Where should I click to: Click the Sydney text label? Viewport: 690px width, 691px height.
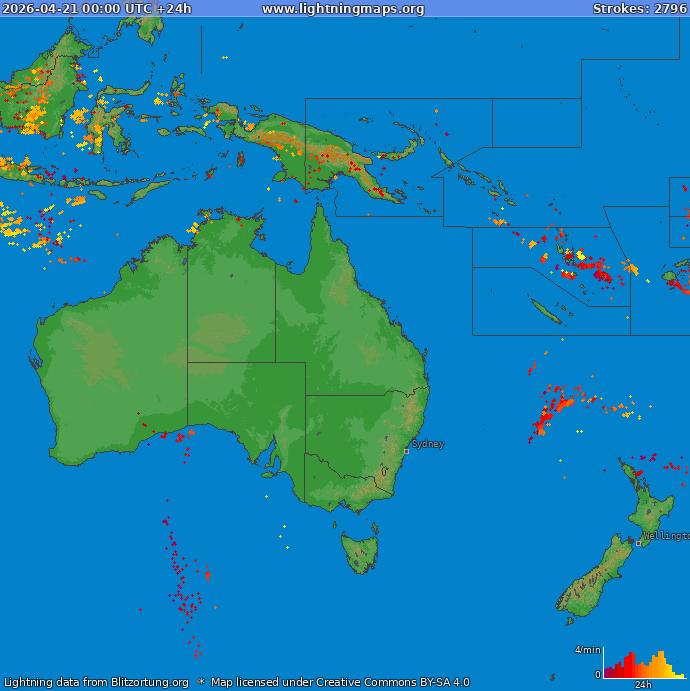pyautogui.click(x=428, y=444)
